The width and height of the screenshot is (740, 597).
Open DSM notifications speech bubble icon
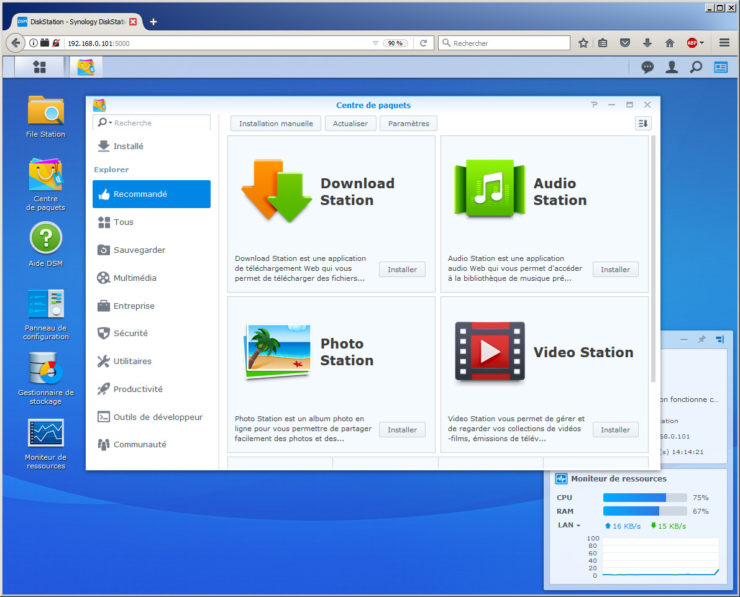pyautogui.click(x=648, y=67)
